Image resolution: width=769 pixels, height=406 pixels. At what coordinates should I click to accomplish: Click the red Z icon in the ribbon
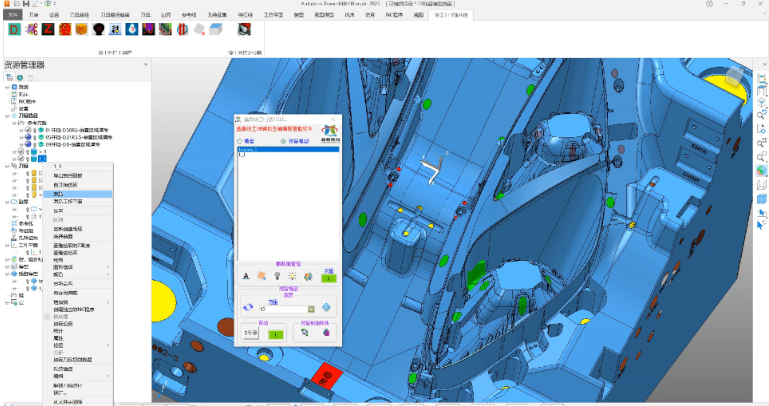click(50, 31)
